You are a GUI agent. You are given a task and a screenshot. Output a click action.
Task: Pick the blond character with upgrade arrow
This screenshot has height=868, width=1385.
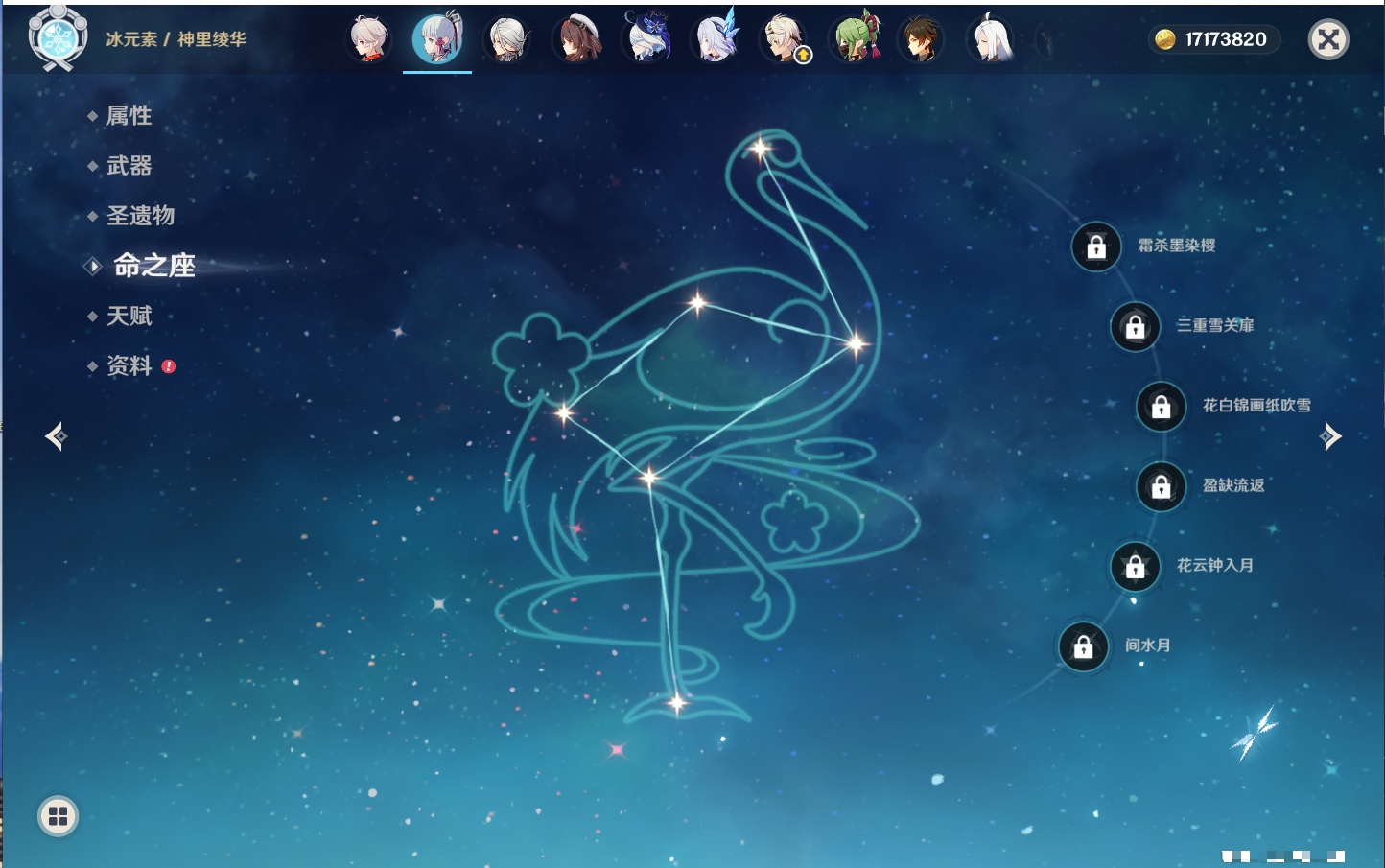click(x=786, y=39)
